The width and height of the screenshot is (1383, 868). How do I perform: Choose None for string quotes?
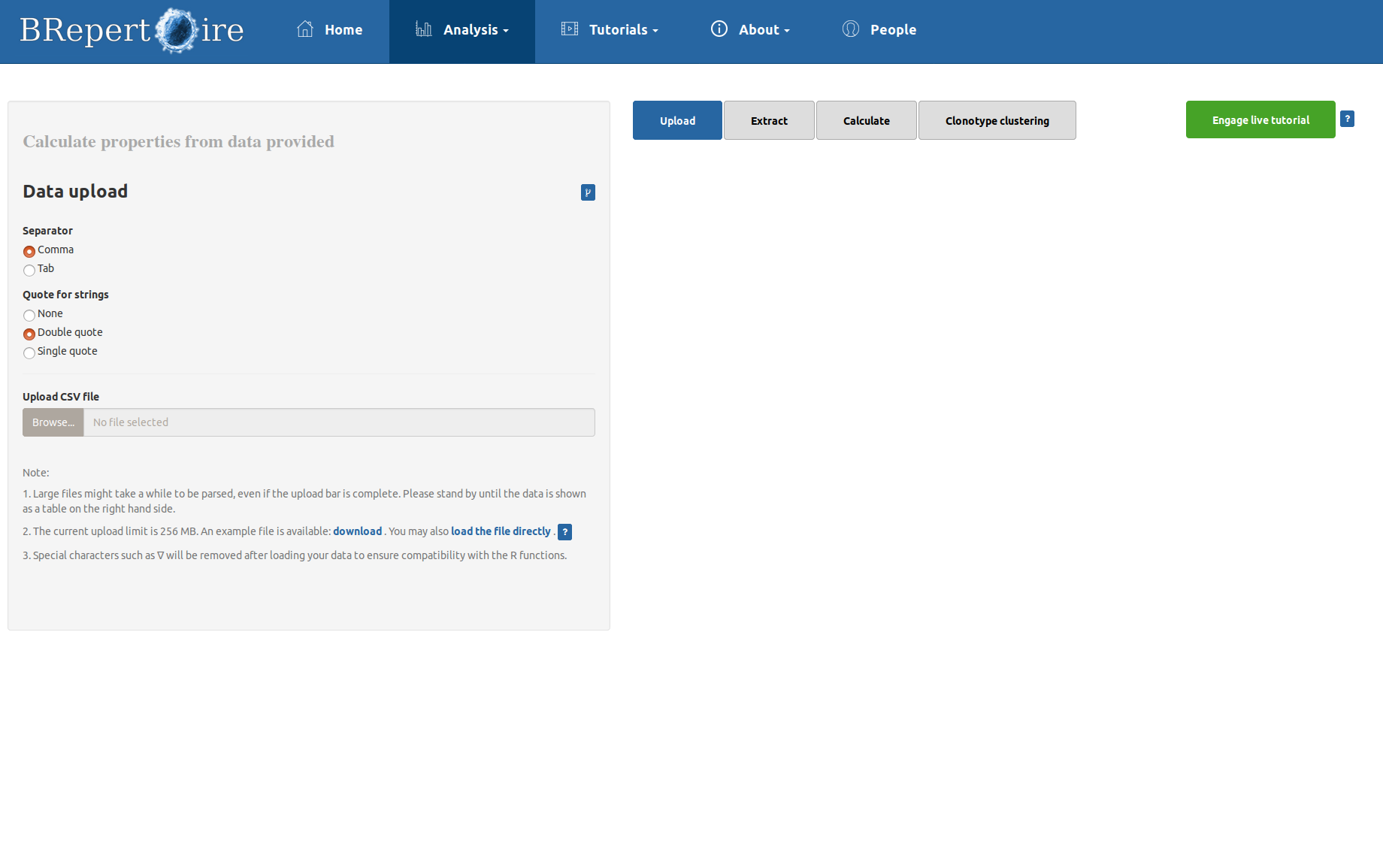[29, 315]
